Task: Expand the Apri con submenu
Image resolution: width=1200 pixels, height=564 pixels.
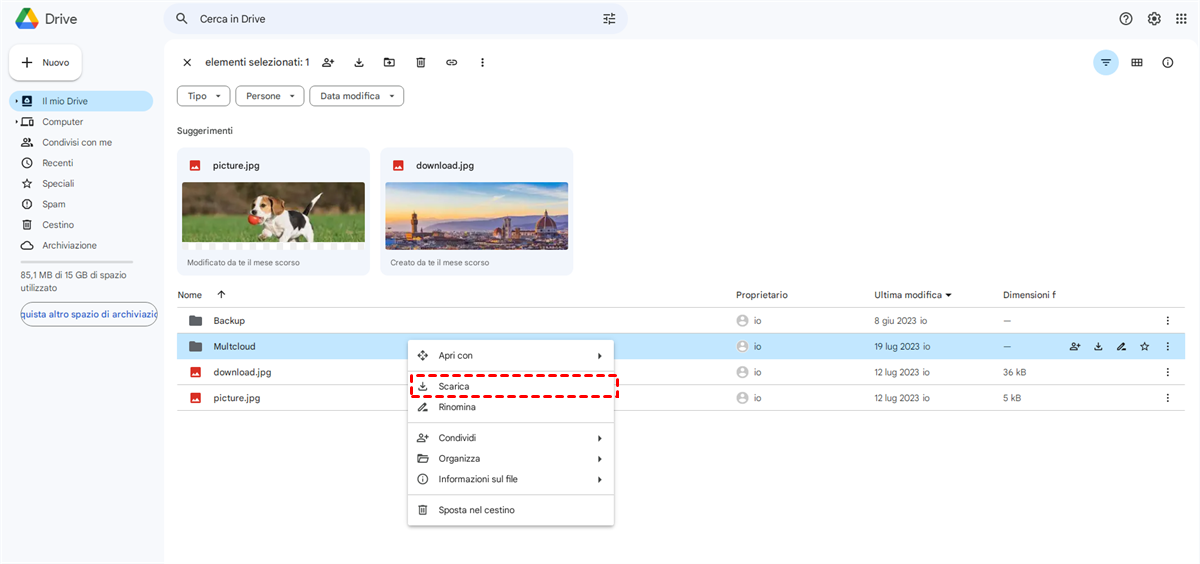Action: click(x=511, y=355)
